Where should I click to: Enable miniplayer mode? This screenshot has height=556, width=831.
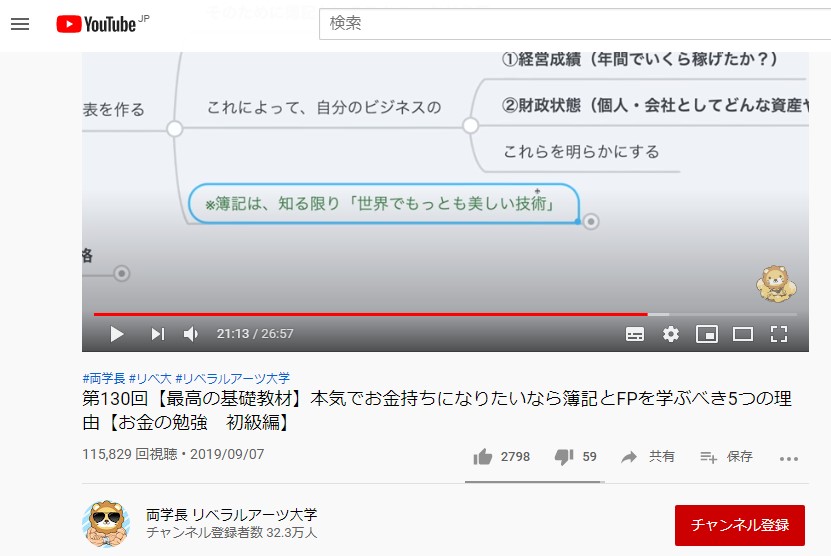pyautogui.click(x=707, y=334)
